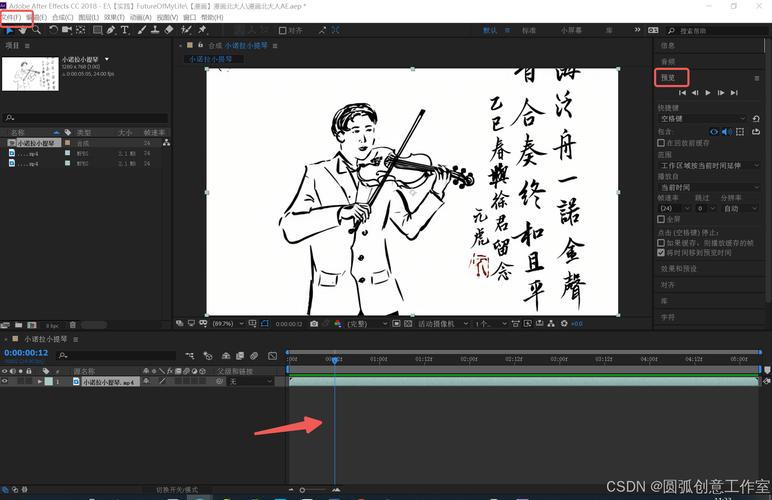Step to next frame in Preview panel

pos(721,93)
